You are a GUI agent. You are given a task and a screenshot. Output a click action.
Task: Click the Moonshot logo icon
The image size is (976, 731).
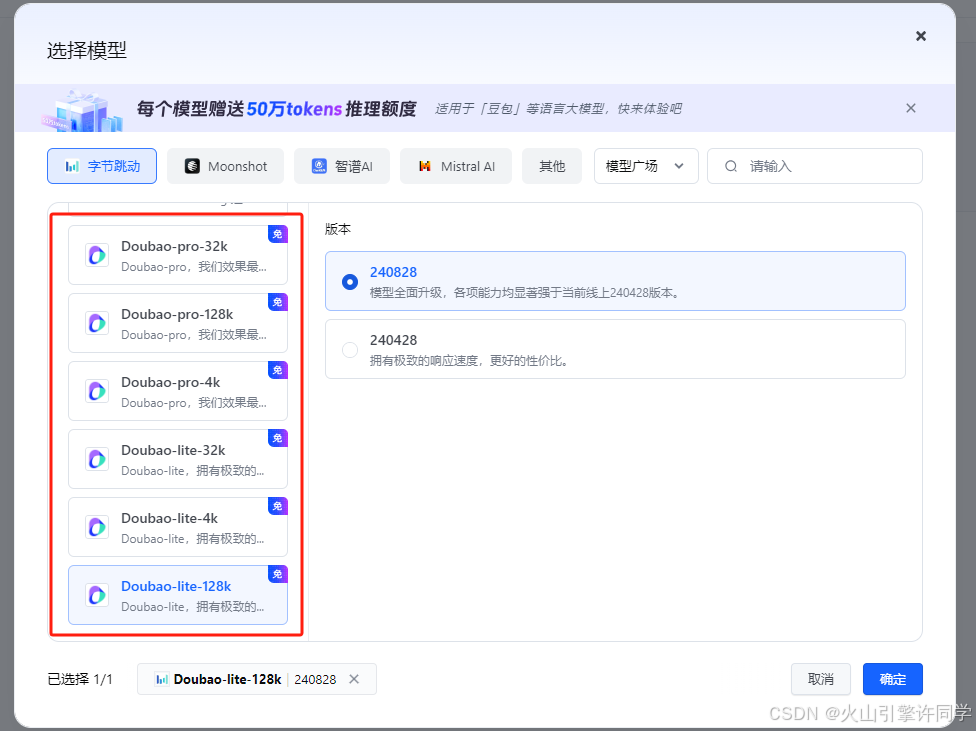pos(192,166)
